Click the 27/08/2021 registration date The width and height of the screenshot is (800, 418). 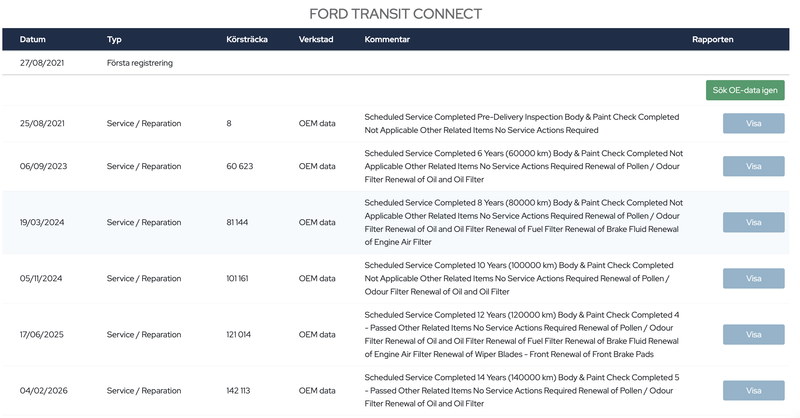click(42, 63)
